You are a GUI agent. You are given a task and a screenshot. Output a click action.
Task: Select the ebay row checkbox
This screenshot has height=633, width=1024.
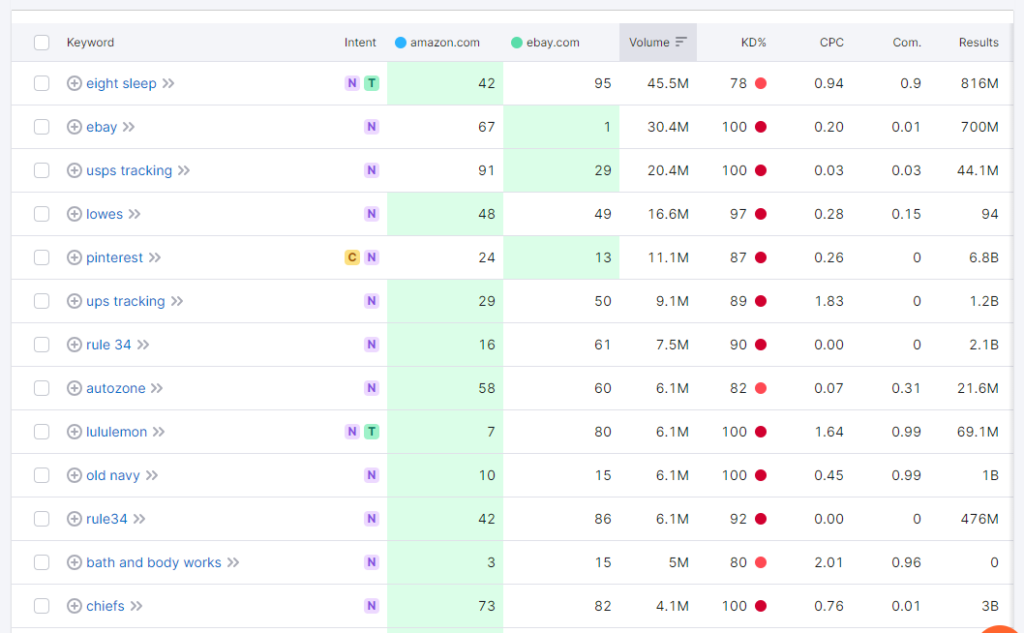pos(42,127)
